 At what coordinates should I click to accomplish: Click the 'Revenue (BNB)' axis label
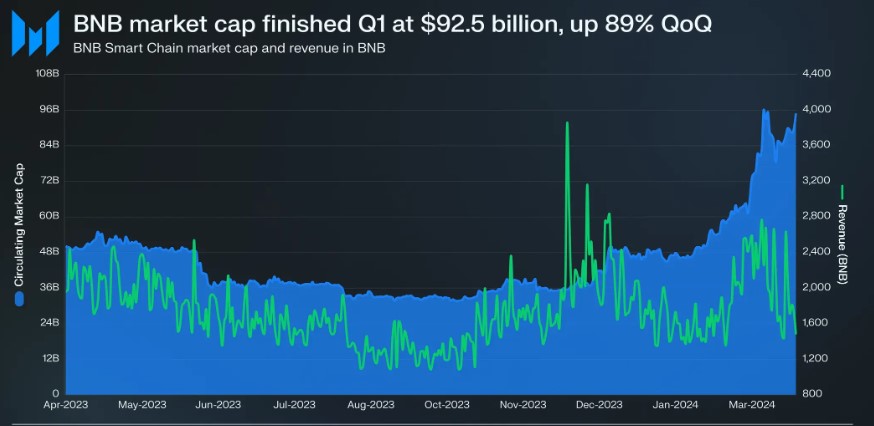[842, 245]
